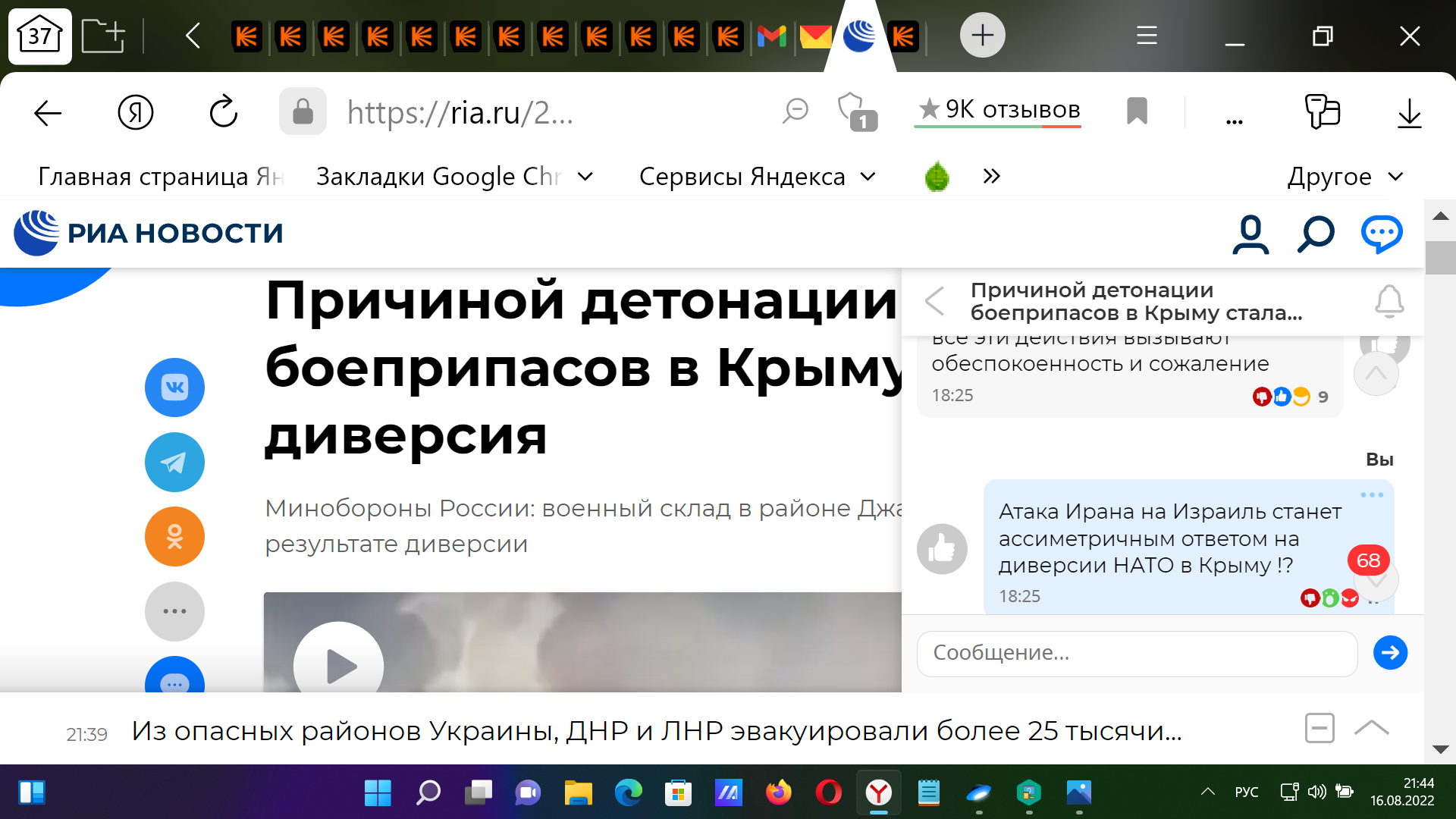This screenshot has height=819, width=1456.
Task: Open downloads arrow in browser toolbar
Action: click(x=1409, y=114)
